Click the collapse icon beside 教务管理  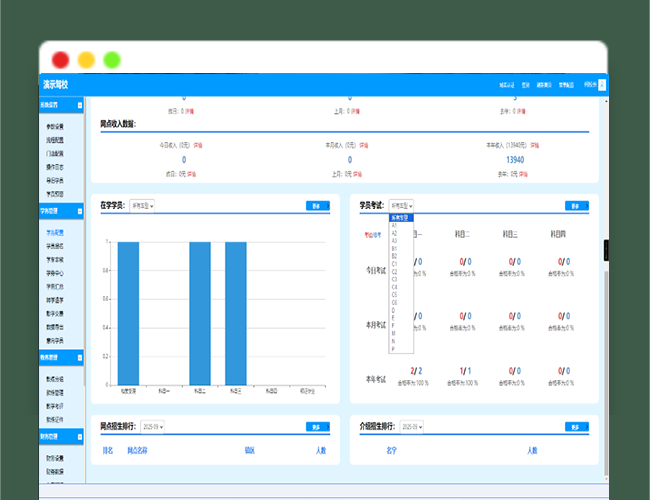(80, 356)
